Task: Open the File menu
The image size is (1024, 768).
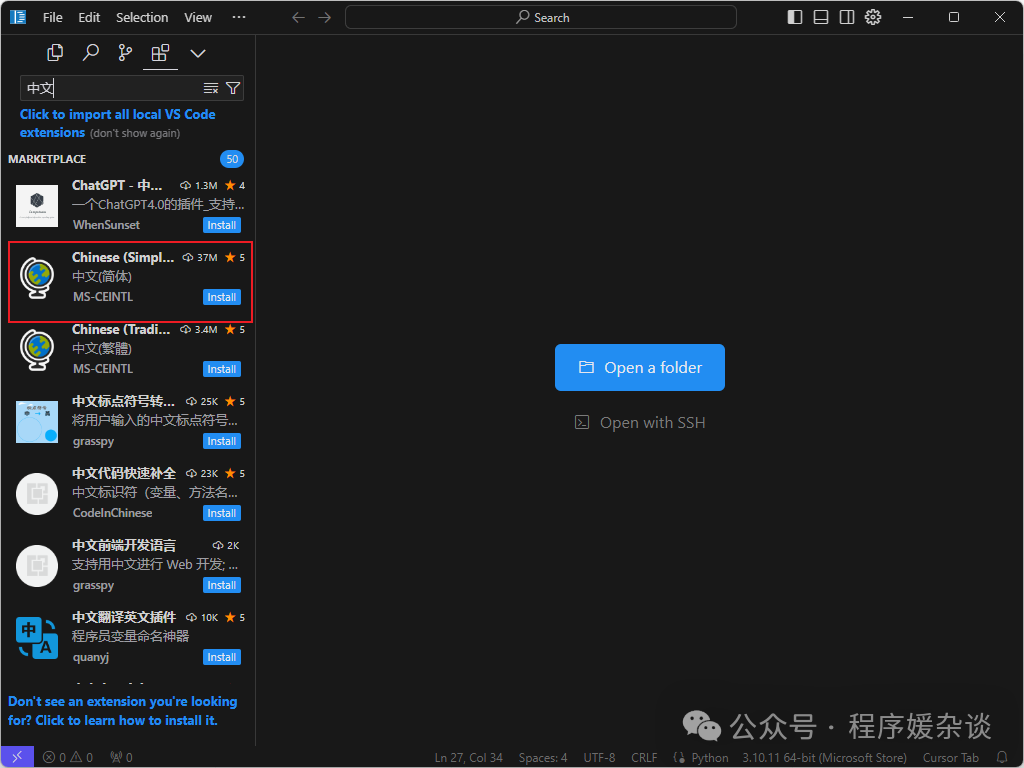Action: click(x=53, y=17)
